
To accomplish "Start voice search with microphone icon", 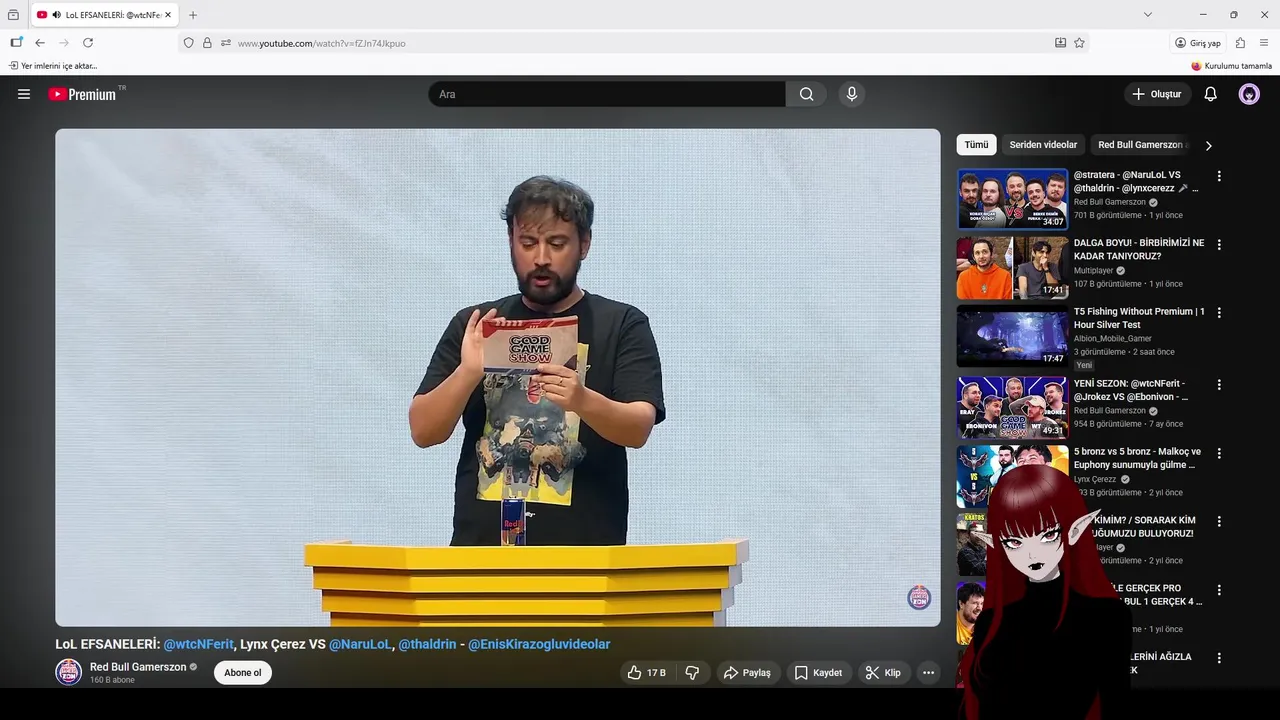I will click(x=851, y=94).
